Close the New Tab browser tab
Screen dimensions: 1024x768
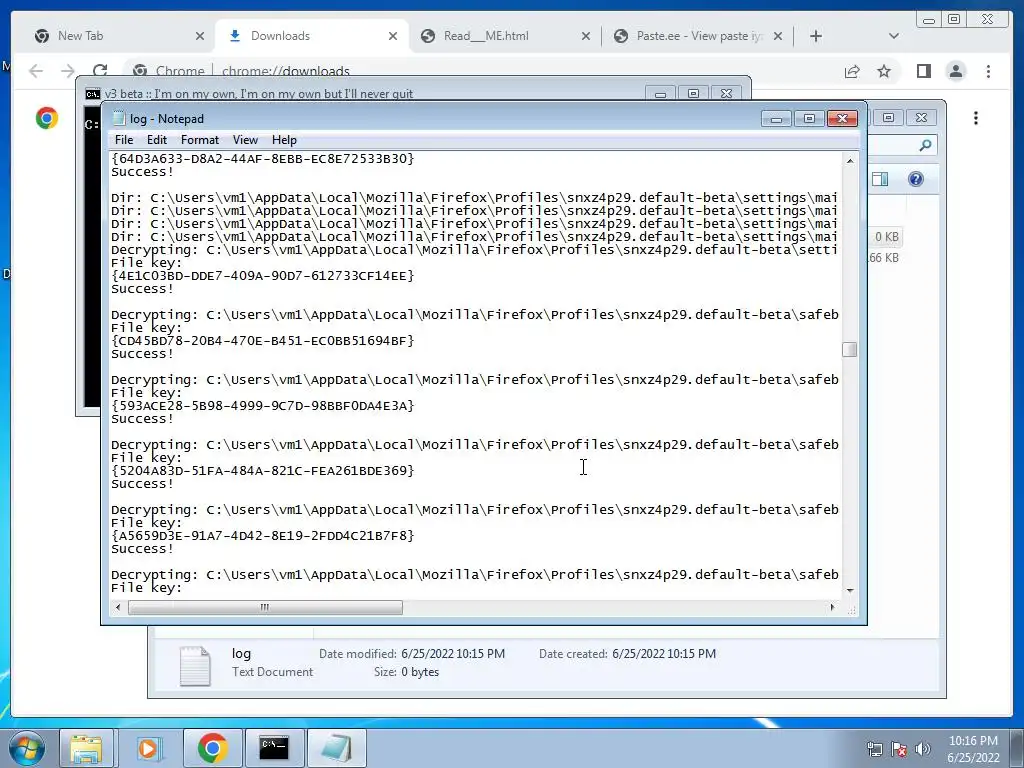[200, 37]
